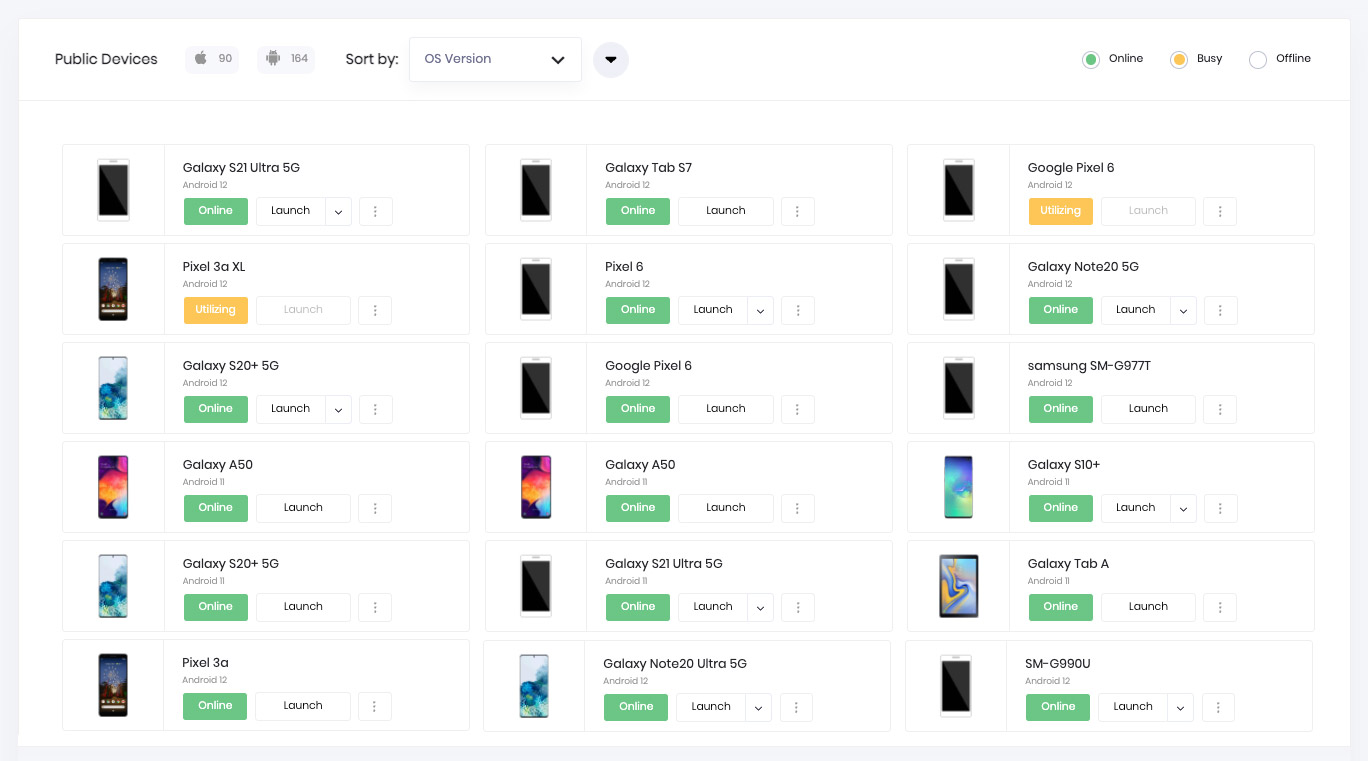This screenshot has width=1368, height=761.
Task: Expand Launch arrow for Android 11 Galaxy S21 Ultra 5G
Action: click(760, 607)
